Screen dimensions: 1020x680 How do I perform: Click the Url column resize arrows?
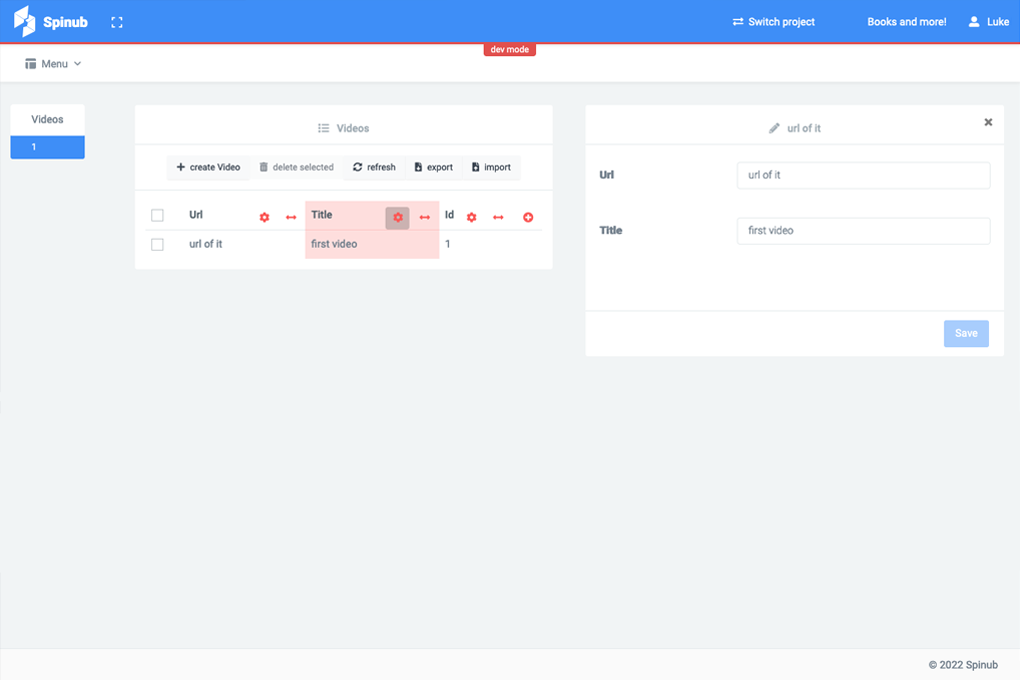[291, 217]
